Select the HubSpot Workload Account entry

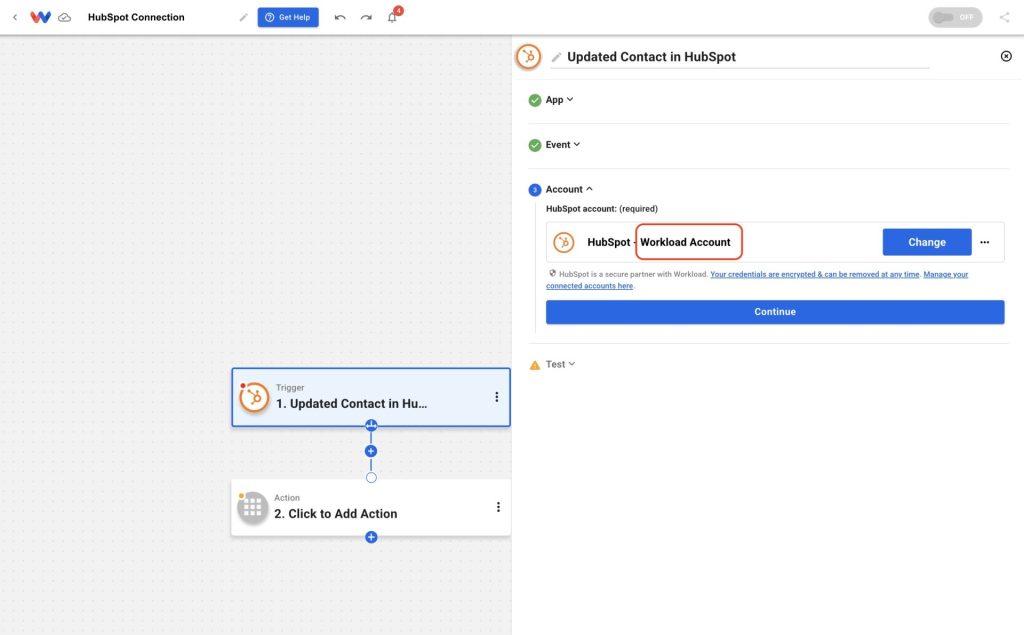tap(775, 242)
